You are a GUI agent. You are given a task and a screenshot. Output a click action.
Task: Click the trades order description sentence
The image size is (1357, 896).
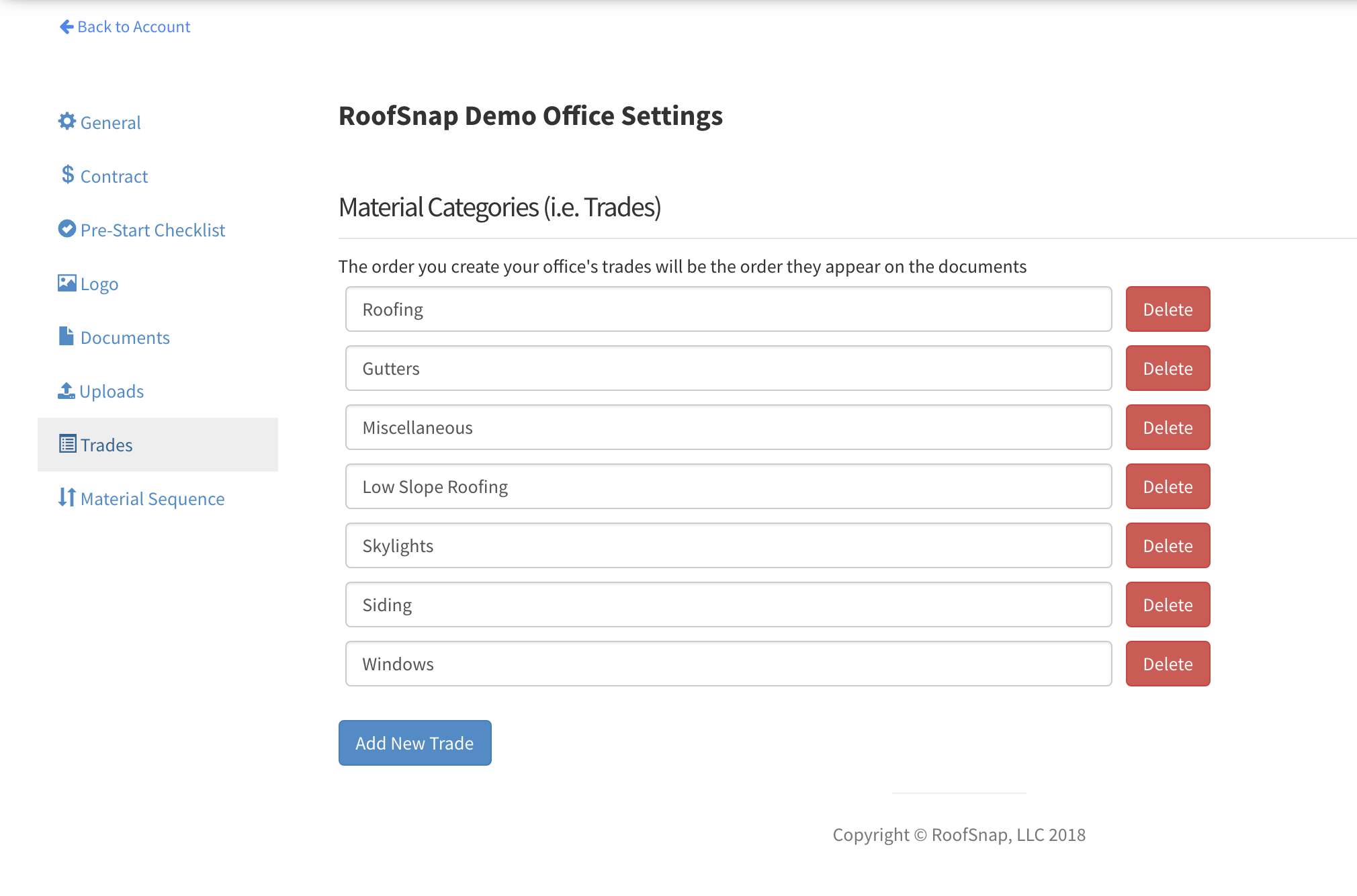(x=683, y=267)
